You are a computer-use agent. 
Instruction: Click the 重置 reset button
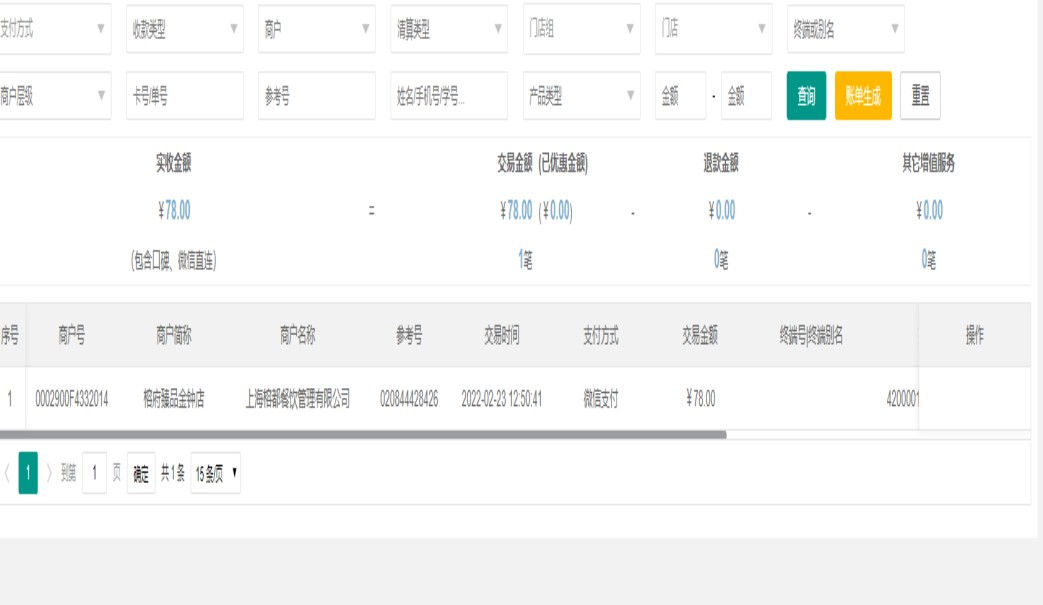point(919,96)
